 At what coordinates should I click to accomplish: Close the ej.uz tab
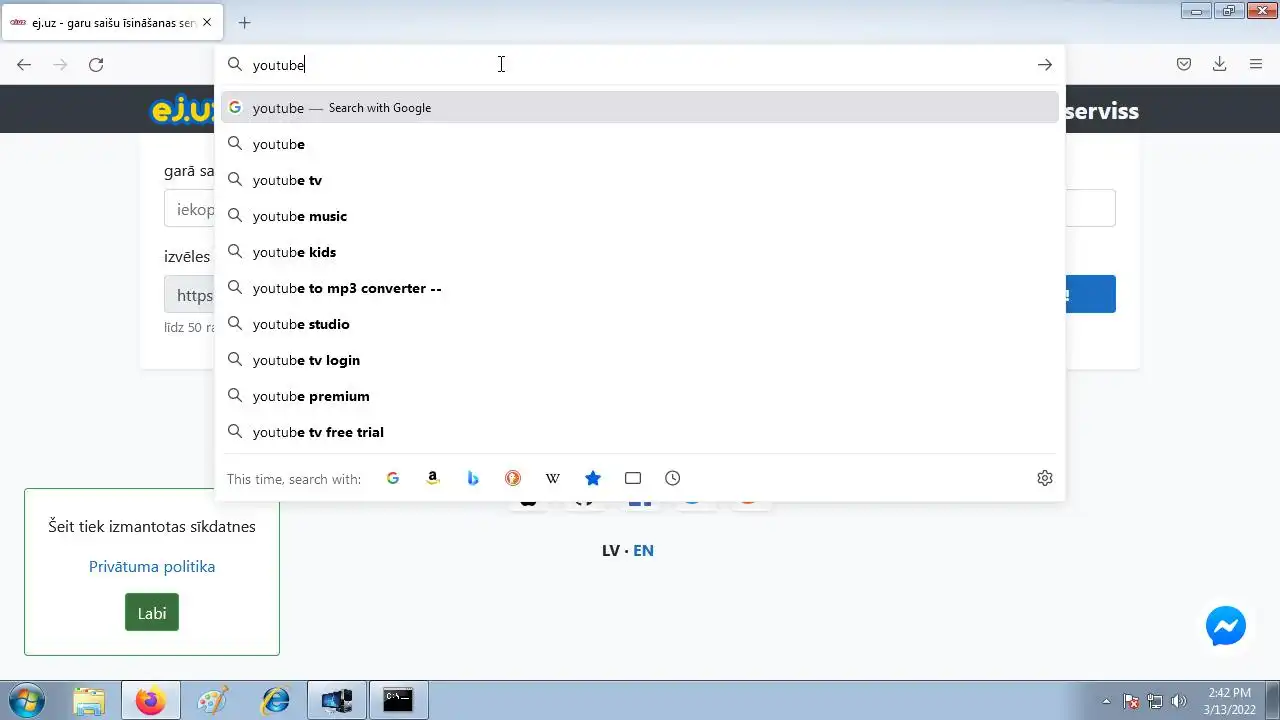(x=207, y=22)
